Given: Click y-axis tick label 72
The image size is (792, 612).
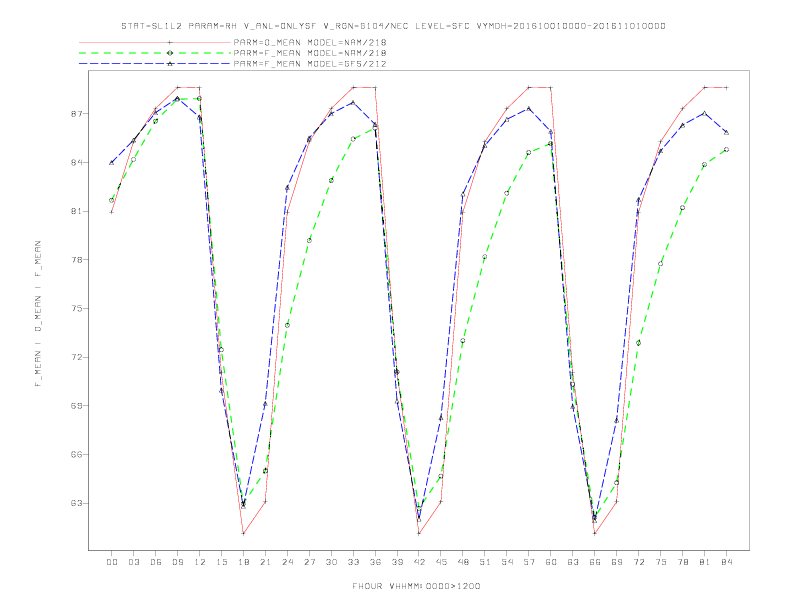Looking at the screenshot, I should pyautogui.click(x=76, y=358).
